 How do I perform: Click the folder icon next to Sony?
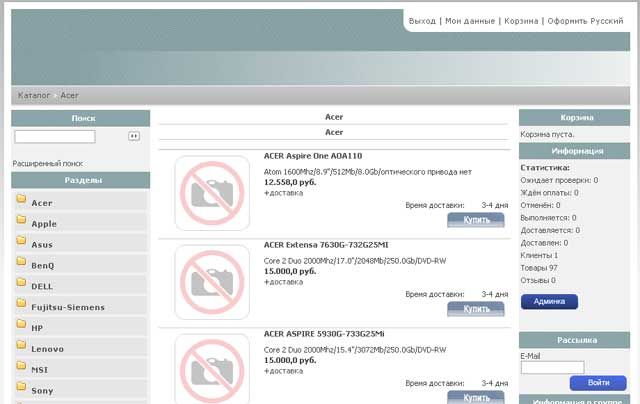21,386
